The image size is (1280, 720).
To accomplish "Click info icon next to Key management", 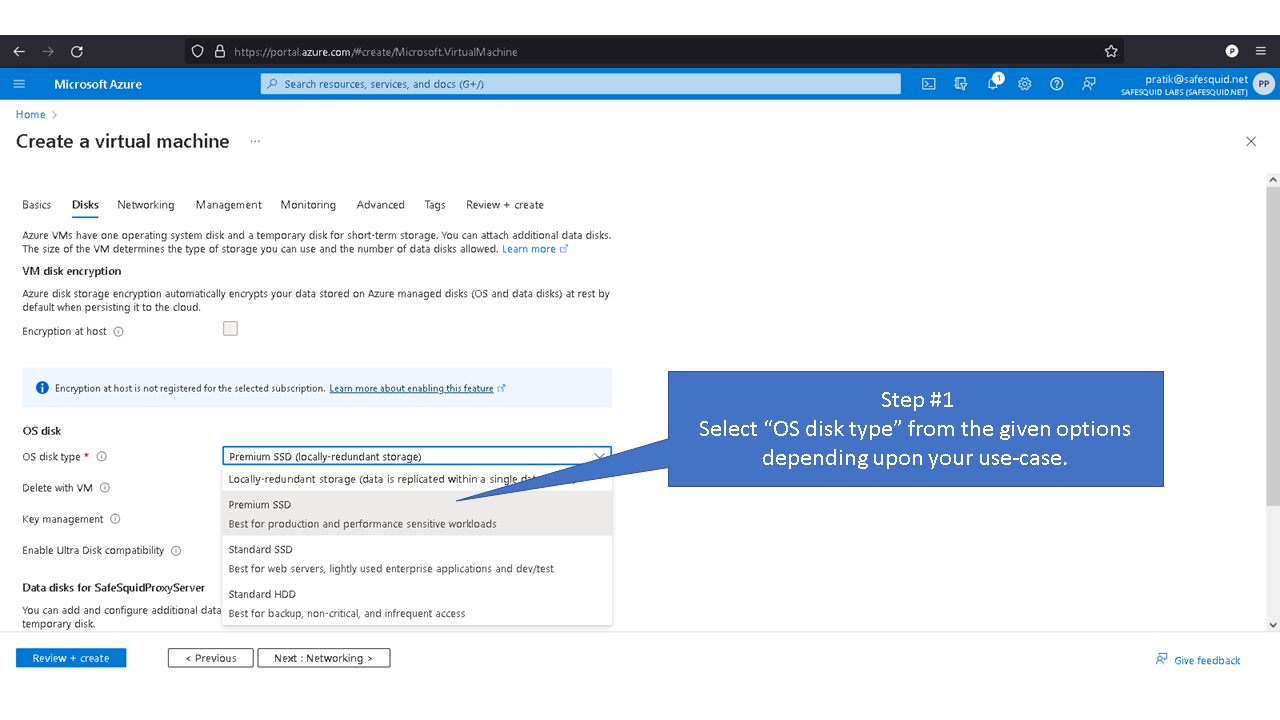I will coord(115,519).
